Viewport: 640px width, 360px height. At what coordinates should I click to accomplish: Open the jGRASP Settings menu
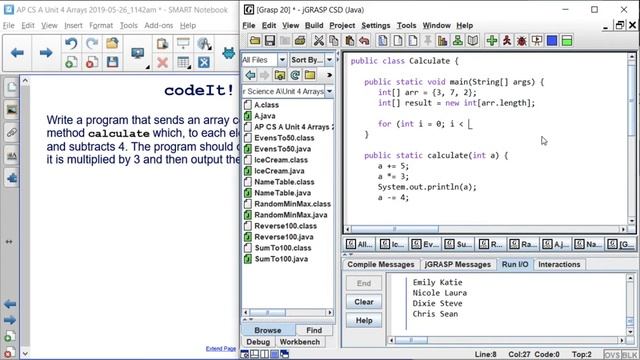(x=376, y=25)
